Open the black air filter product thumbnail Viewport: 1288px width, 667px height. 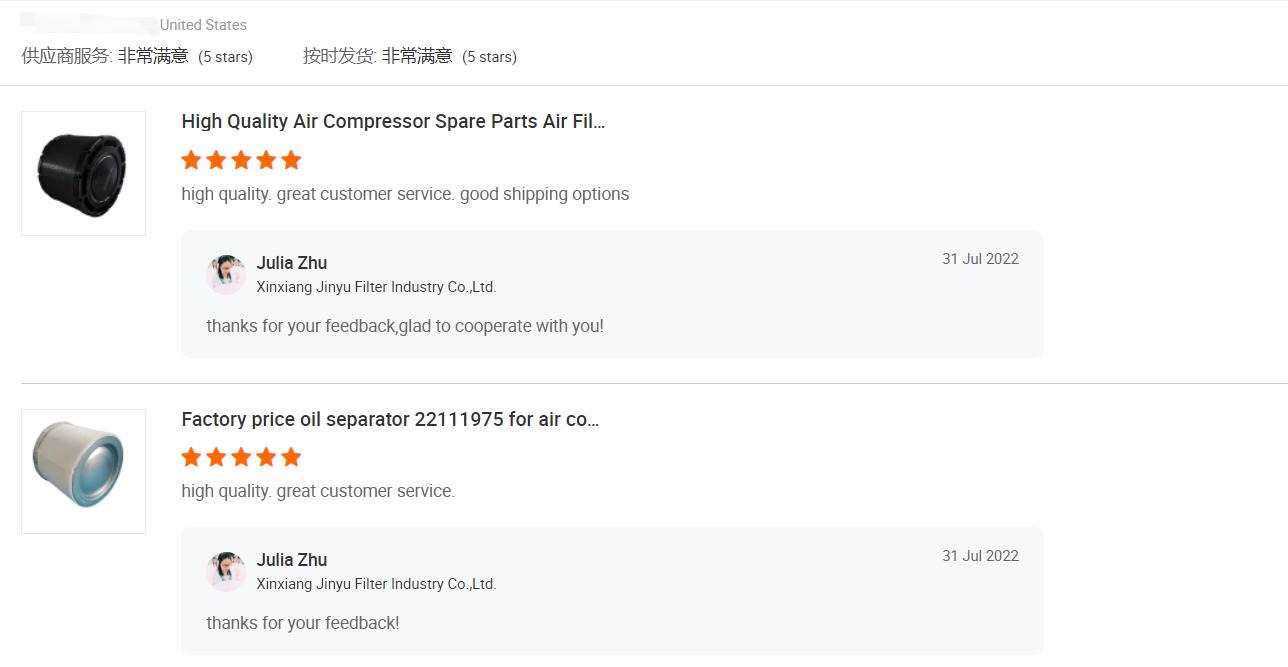point(83,173)
